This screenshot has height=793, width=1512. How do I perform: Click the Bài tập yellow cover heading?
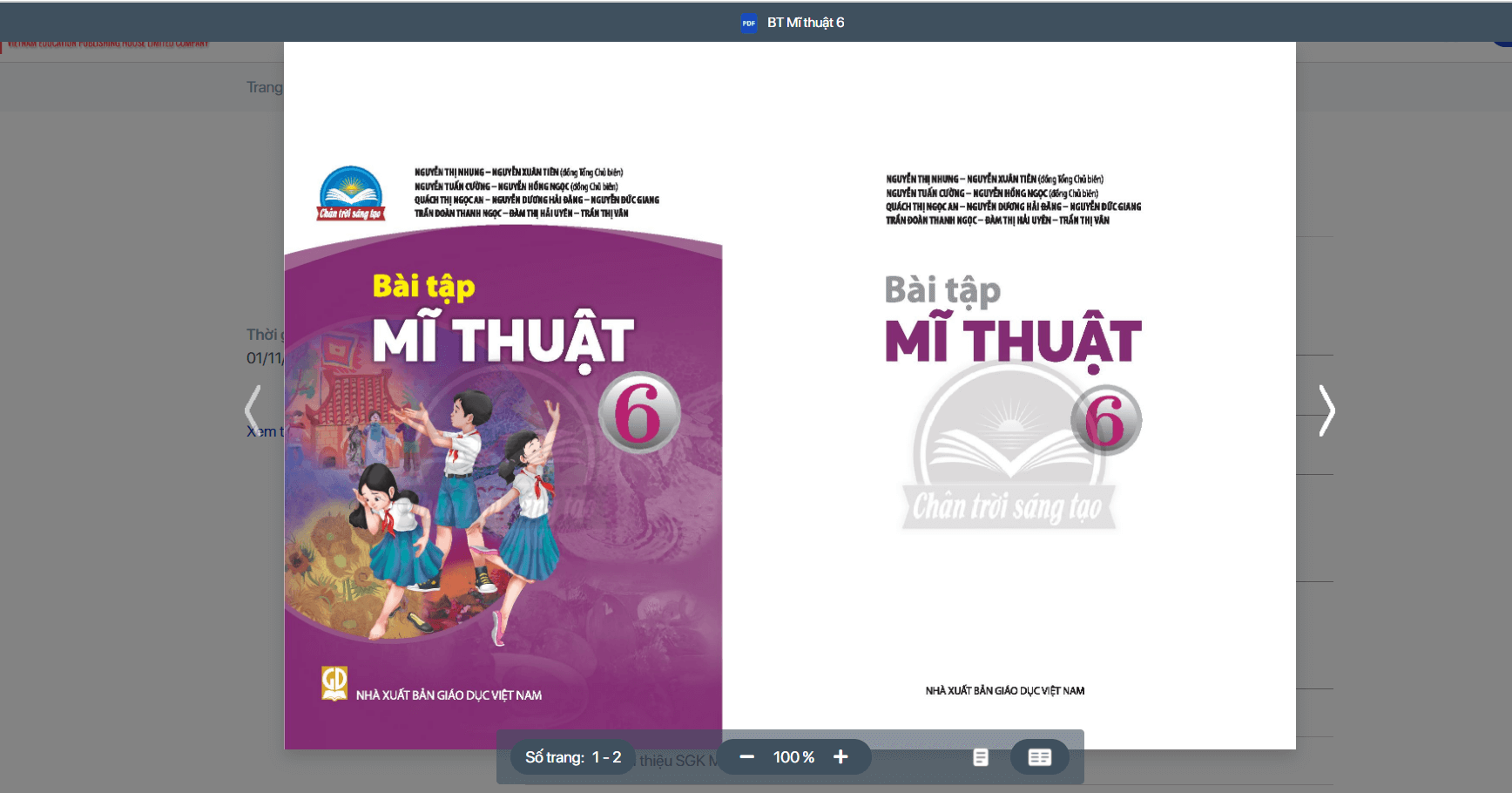423,287
